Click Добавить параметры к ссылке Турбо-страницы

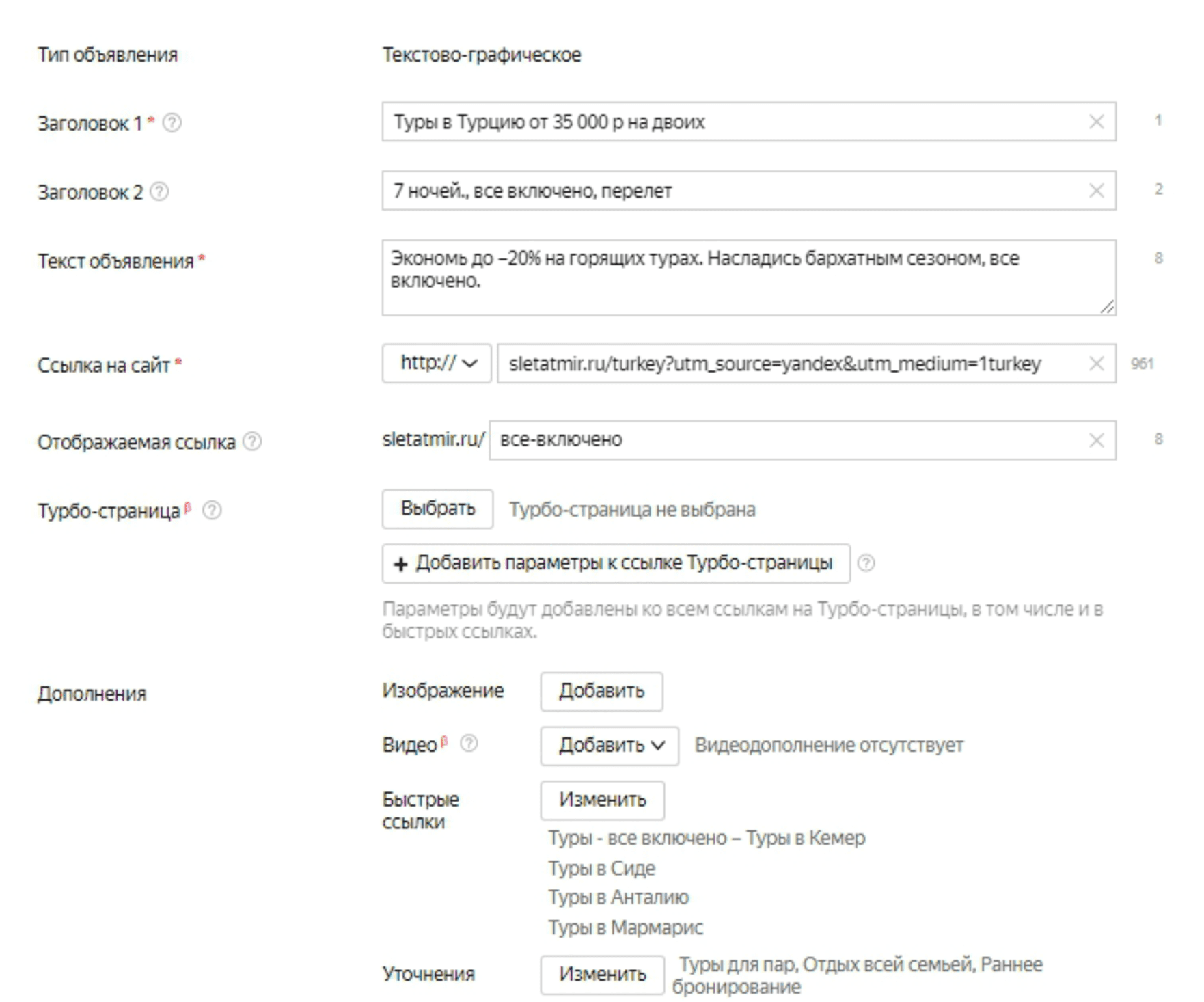click(616, 563)
